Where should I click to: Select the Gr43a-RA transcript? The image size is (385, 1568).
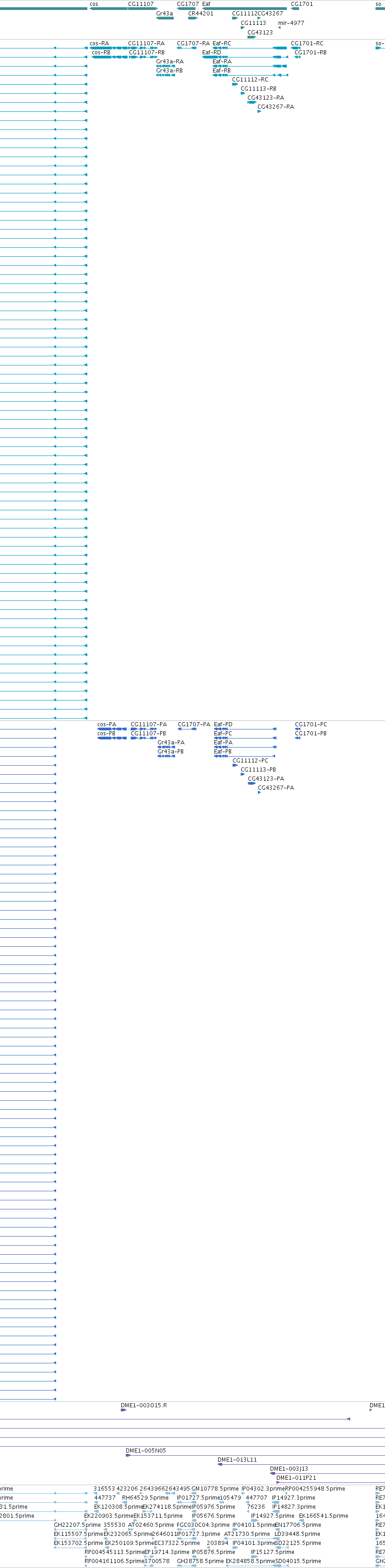166,67
